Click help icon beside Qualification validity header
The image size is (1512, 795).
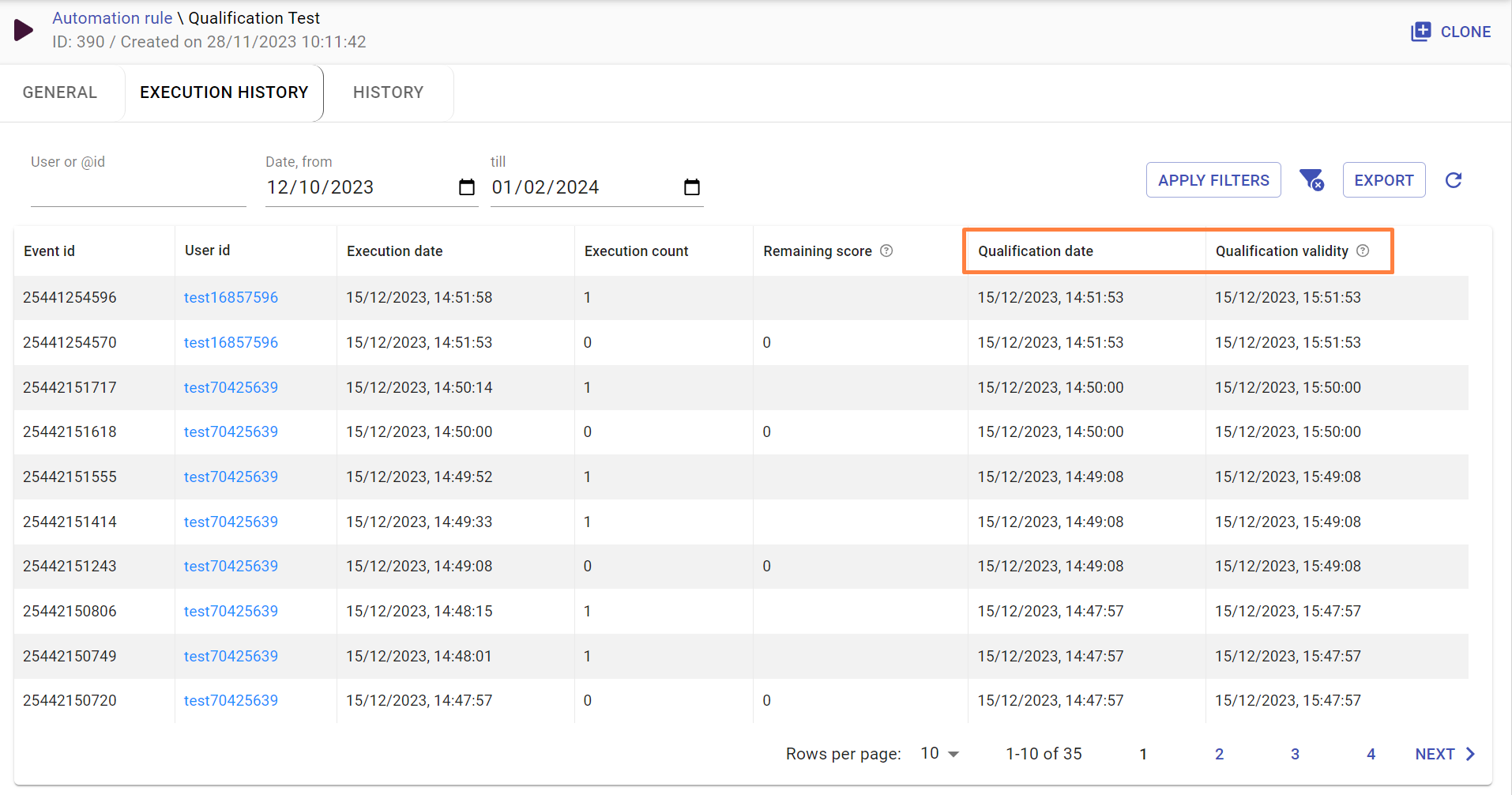click(1363, 251)
